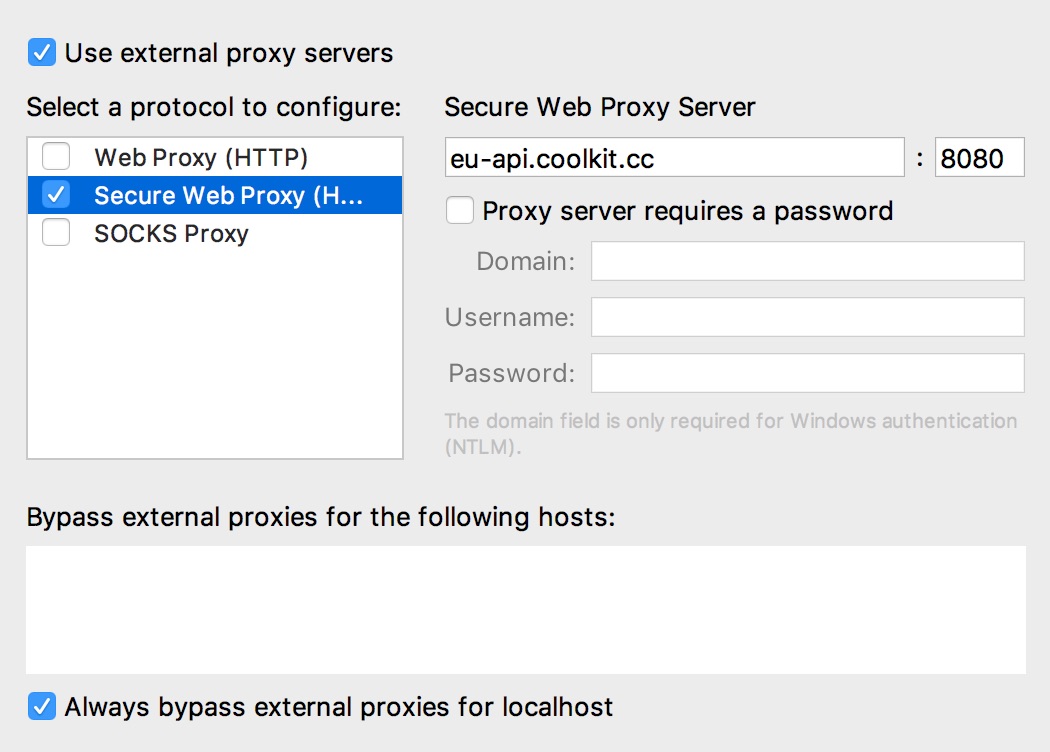Image resolution: width=1050 pixels, height=752 pixels.
Task: Click the eu-api.coolkit.cc server address field
Action: coord(674,158)
